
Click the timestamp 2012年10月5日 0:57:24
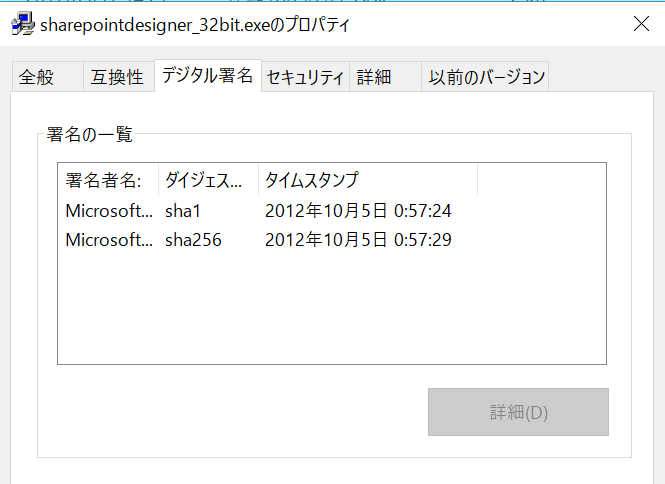[358, 211]
